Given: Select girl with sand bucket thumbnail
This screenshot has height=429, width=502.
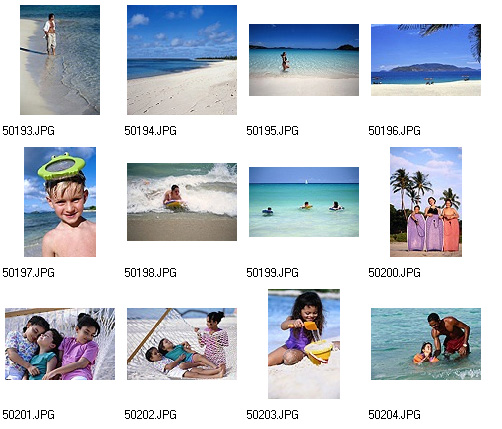Looking at the screenshot, I should point(304,344).
